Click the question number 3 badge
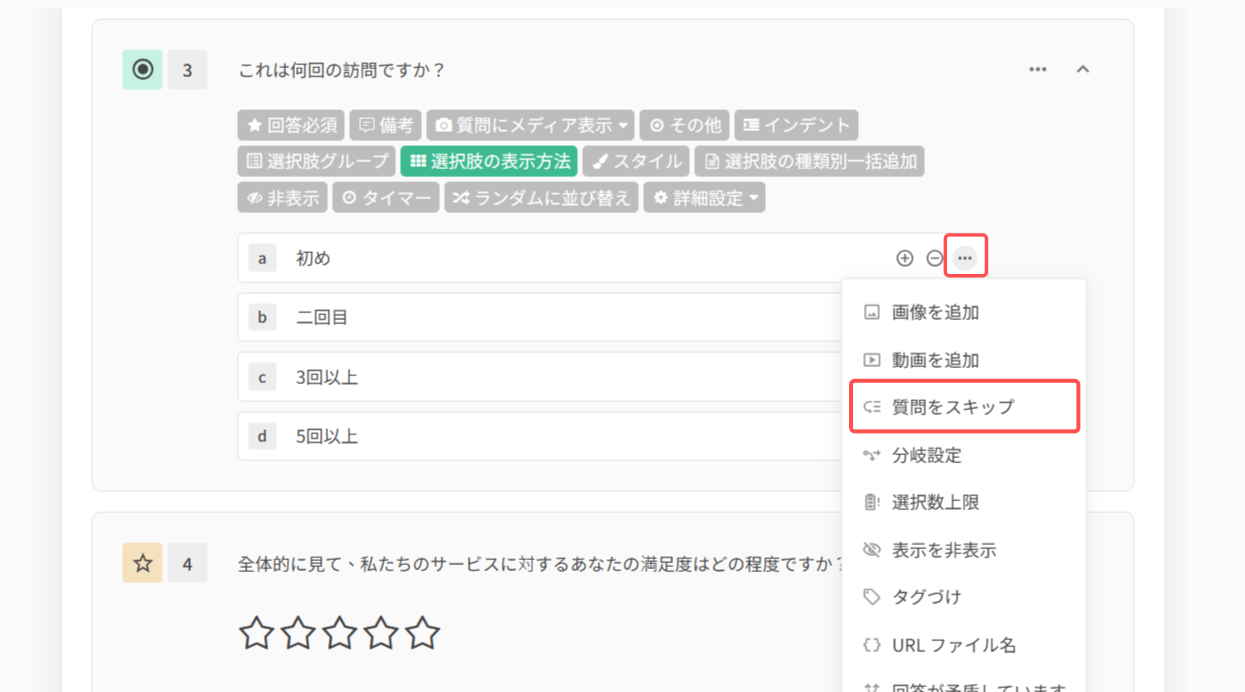The image size is (1245, 692). (x=187, y=70)
